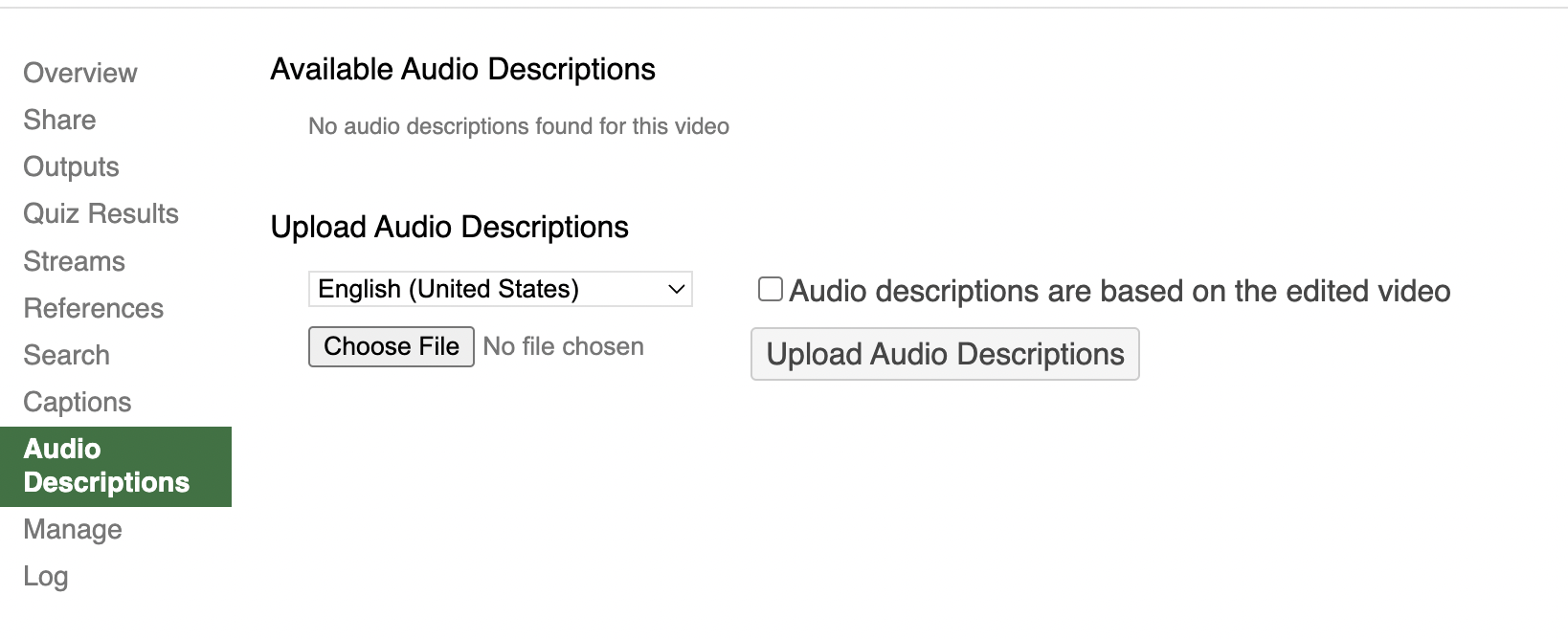Image resolution: width=1568 pixels, height=639 pixels.
Task: View the Log tab
Action: pos(45,576)
